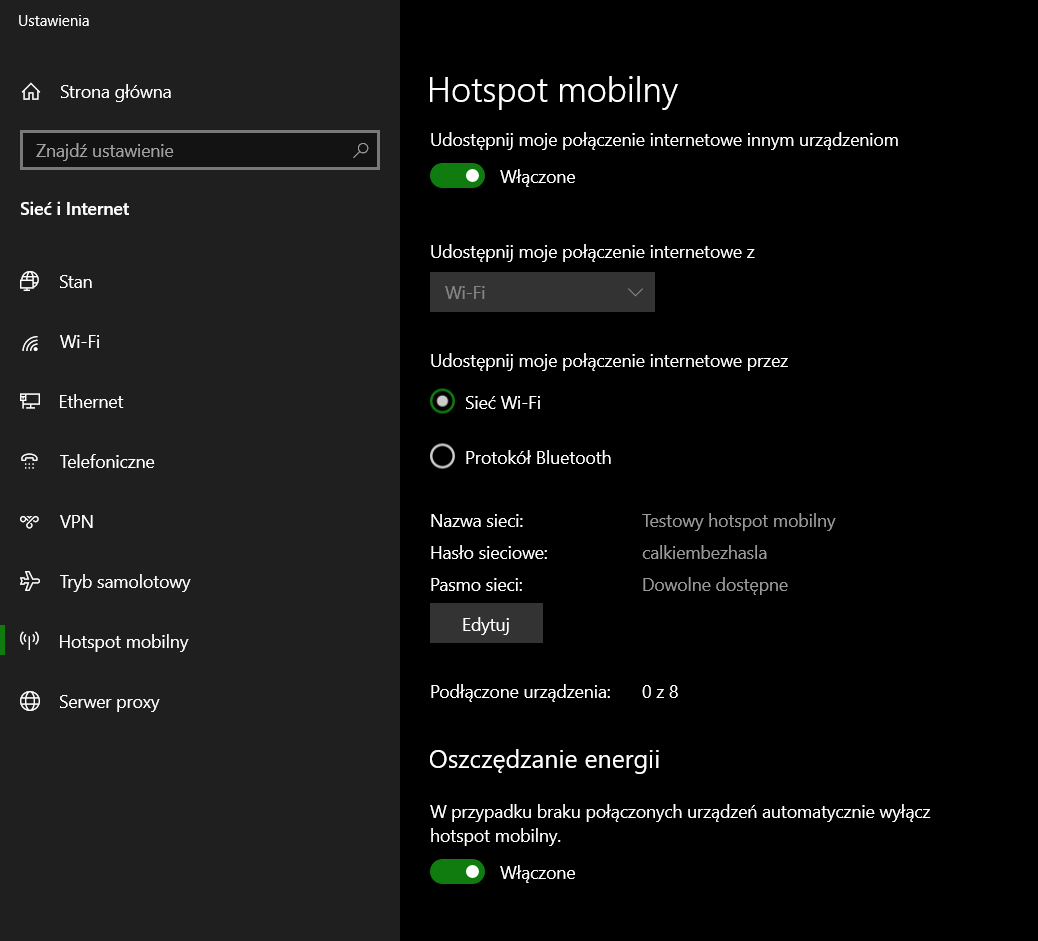Go to Strona główna settings home
1038x941 pixels.
pos(115,92)
